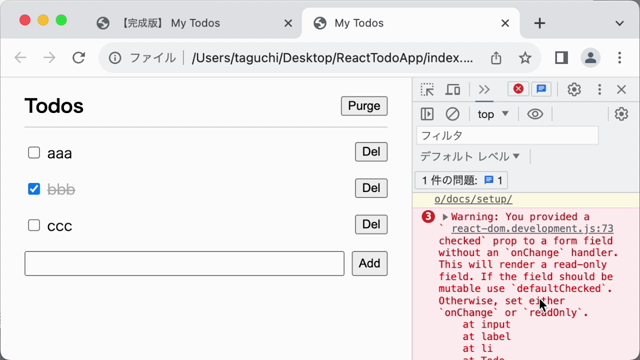Open site info icon in address bar
Viewport: 640px width, 360px height.
pos(115,58)
